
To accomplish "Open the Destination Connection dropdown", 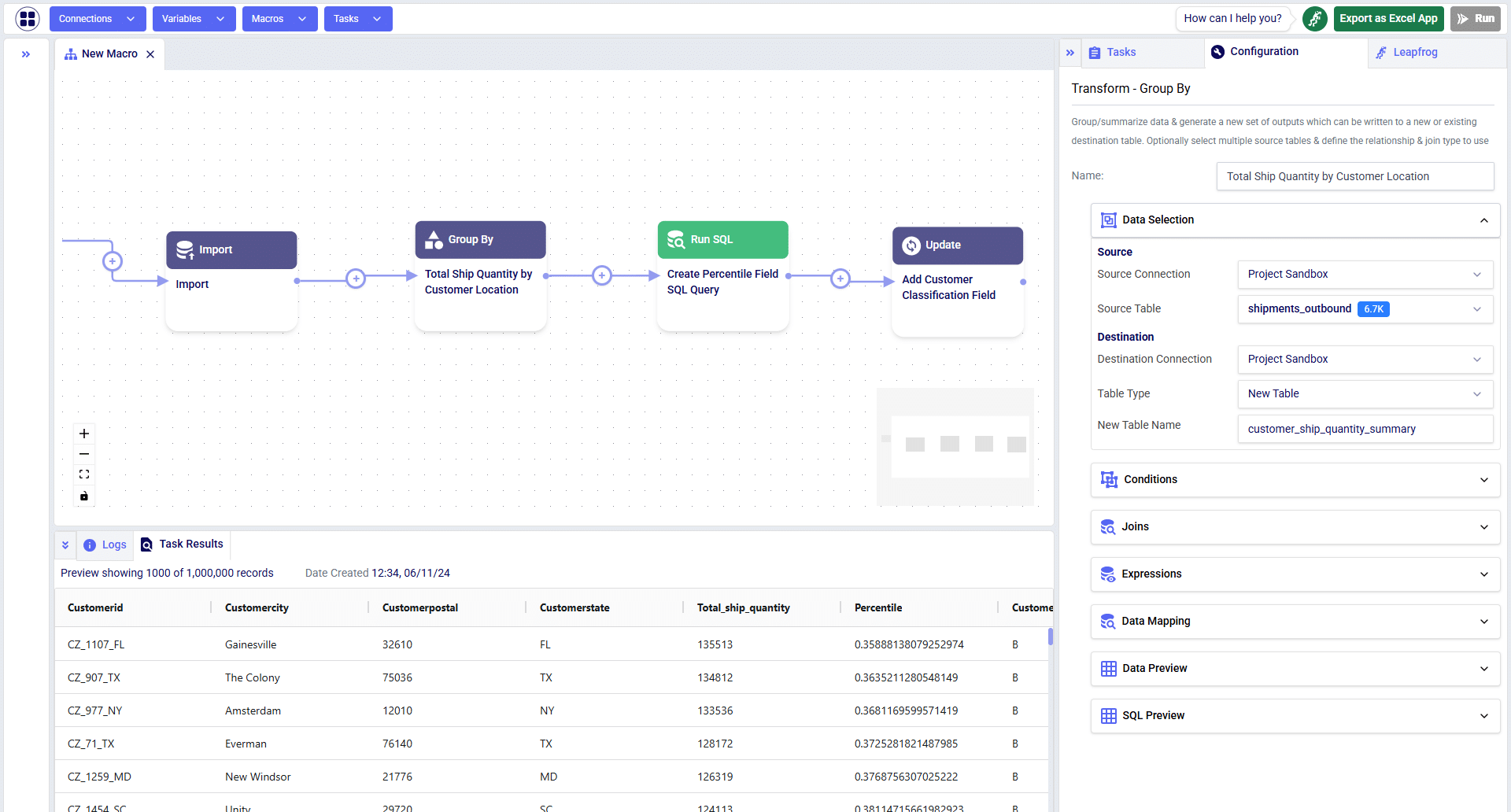I will tap(1365, 359).
